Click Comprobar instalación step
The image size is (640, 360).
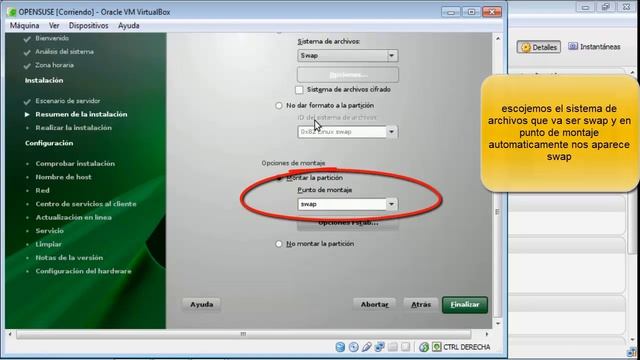[75, 164]
